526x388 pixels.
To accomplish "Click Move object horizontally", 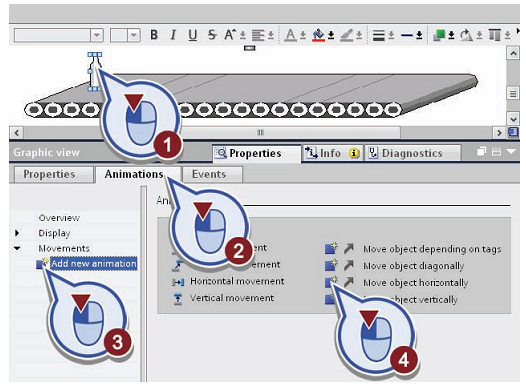I will 416,283.
